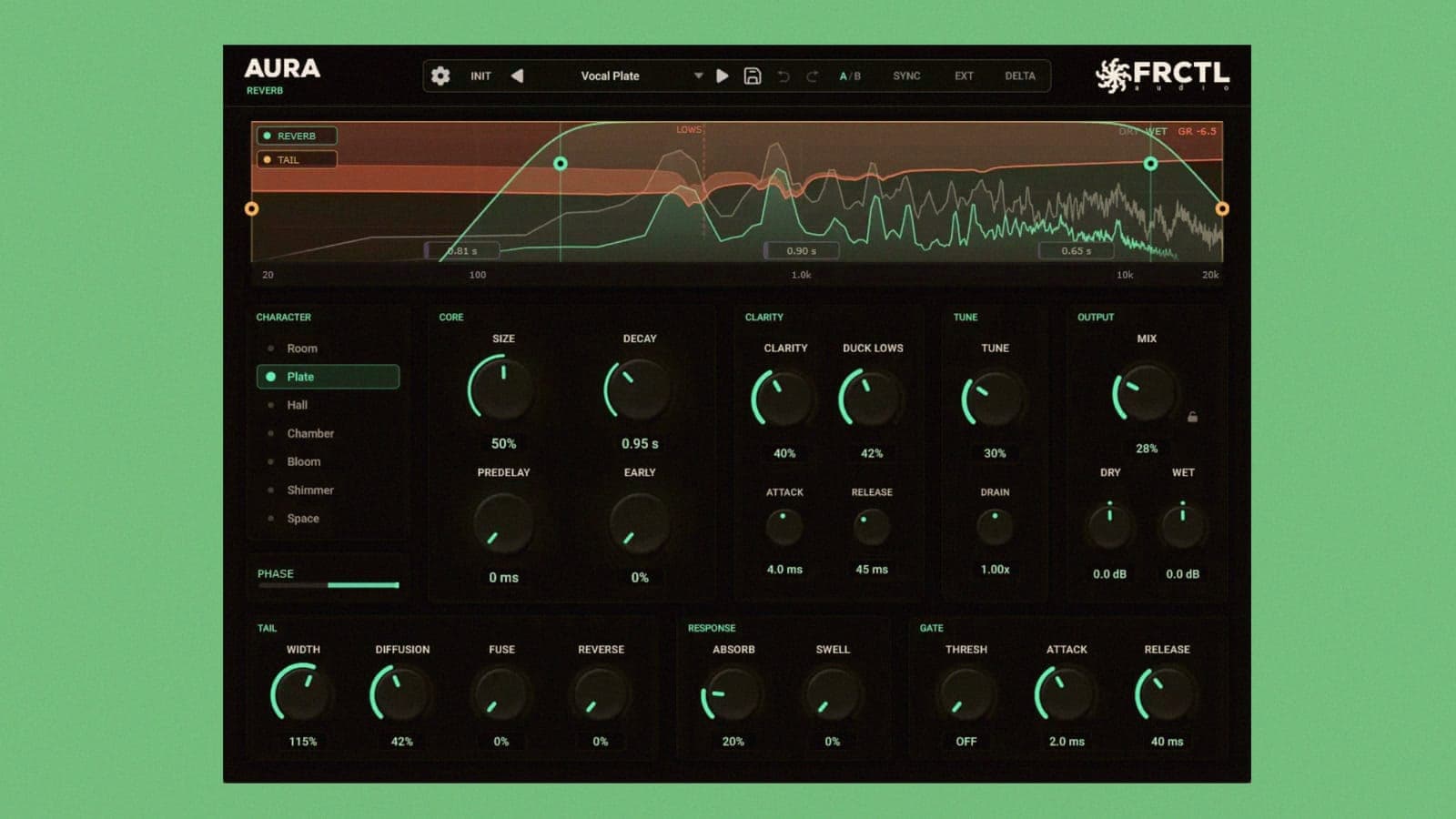The width and height of the screenshot is (1456, 819).
Task: Click the PREDELAY knob
Action: (502, 523)
